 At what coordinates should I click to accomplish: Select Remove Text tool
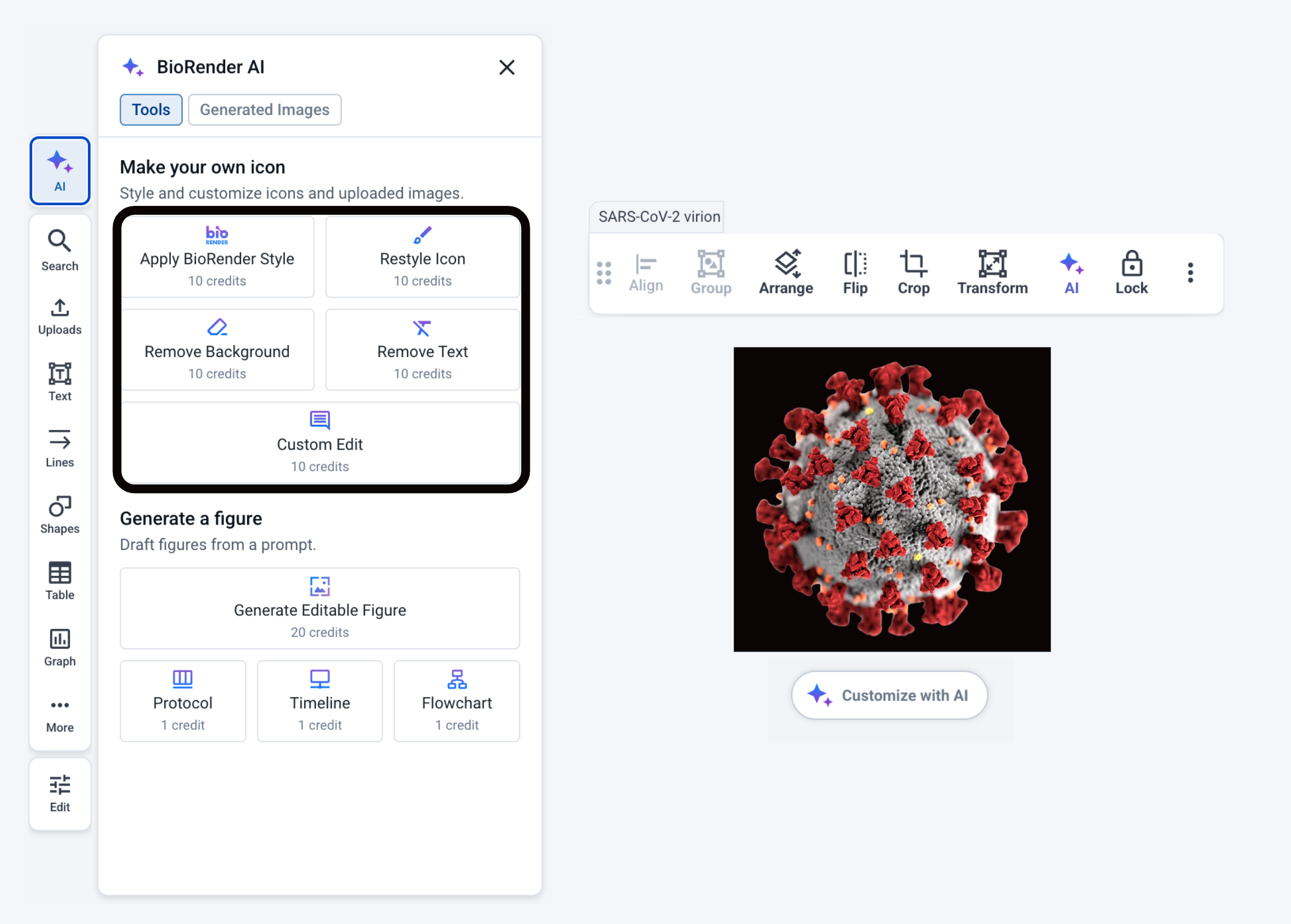pyautogui.click(x=422, y=349)
